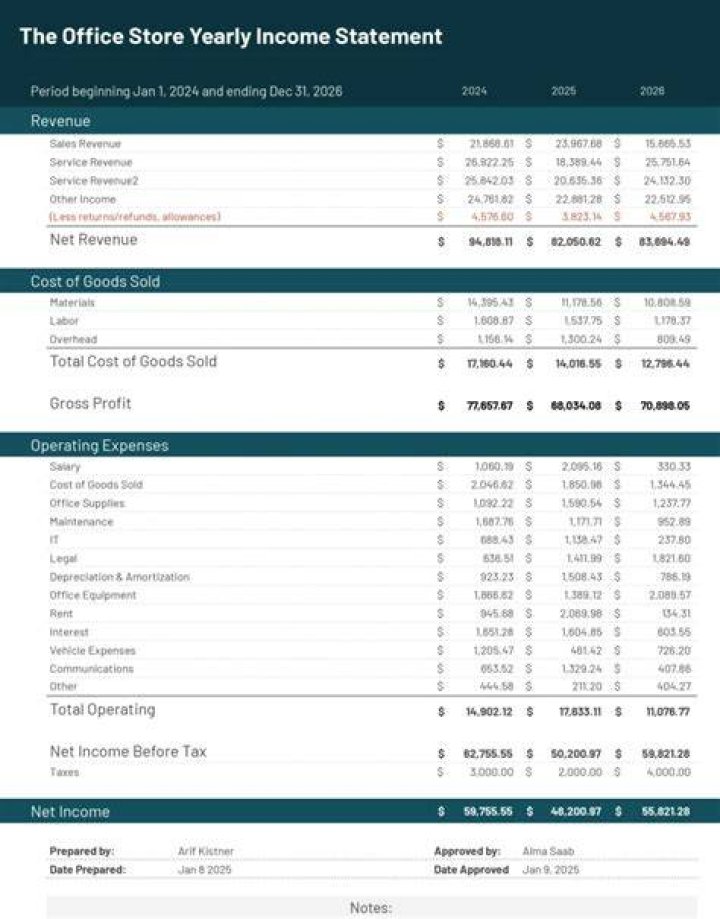Click the 'Overhead' row label
Image resolution: width=720 pixels, height=919 pixels.
73,339
